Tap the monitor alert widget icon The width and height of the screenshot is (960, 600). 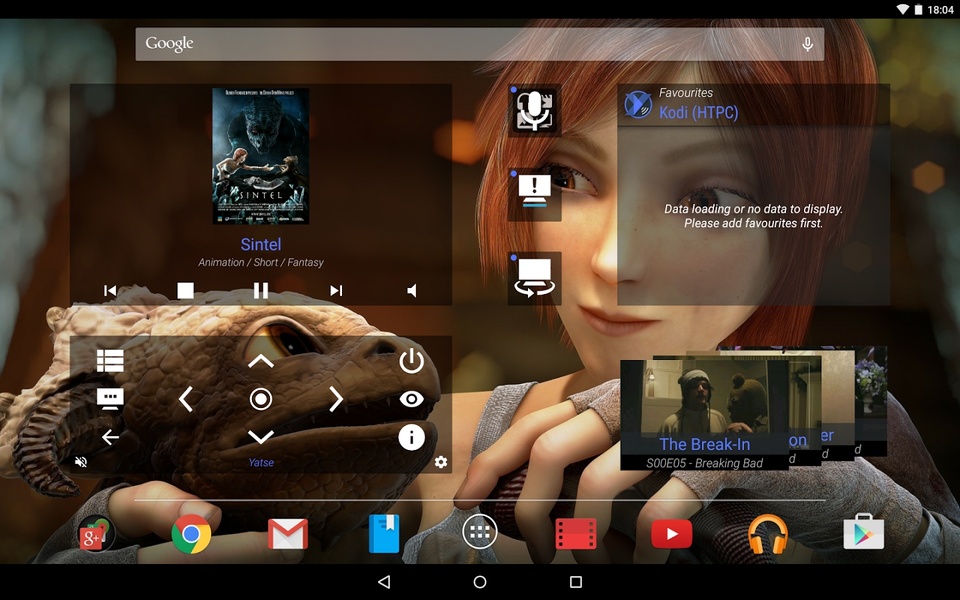pyautogui.click(x=534, y=194)
